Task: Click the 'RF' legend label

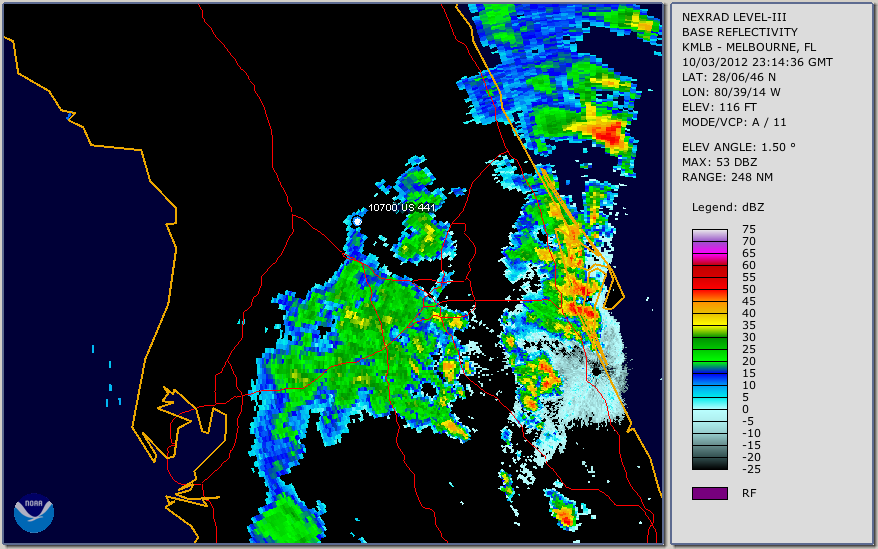Action: [749, 493]
